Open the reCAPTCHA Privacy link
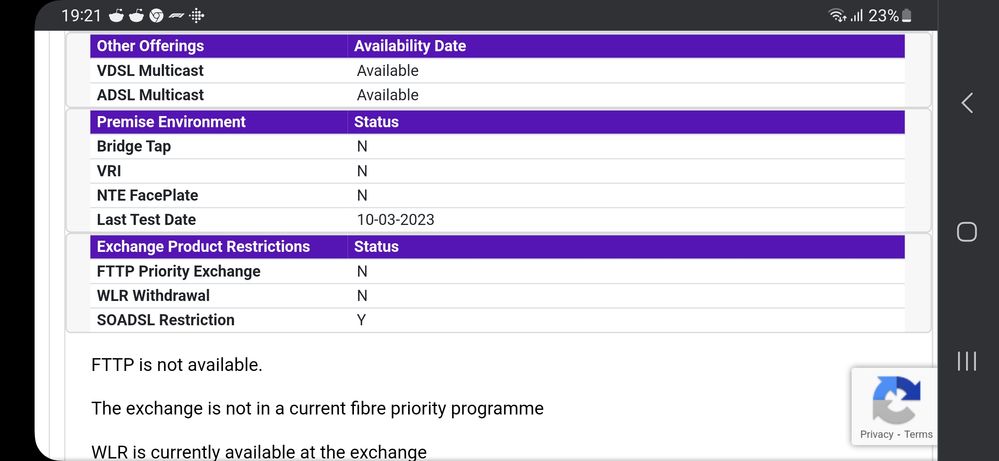The image size is (999, 461). click(876, 435)
